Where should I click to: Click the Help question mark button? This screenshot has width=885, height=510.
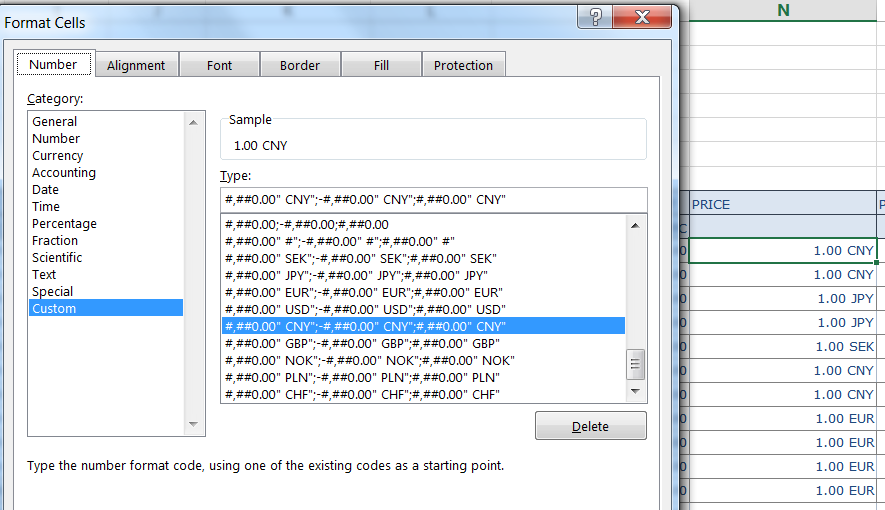tap(595, 17)
